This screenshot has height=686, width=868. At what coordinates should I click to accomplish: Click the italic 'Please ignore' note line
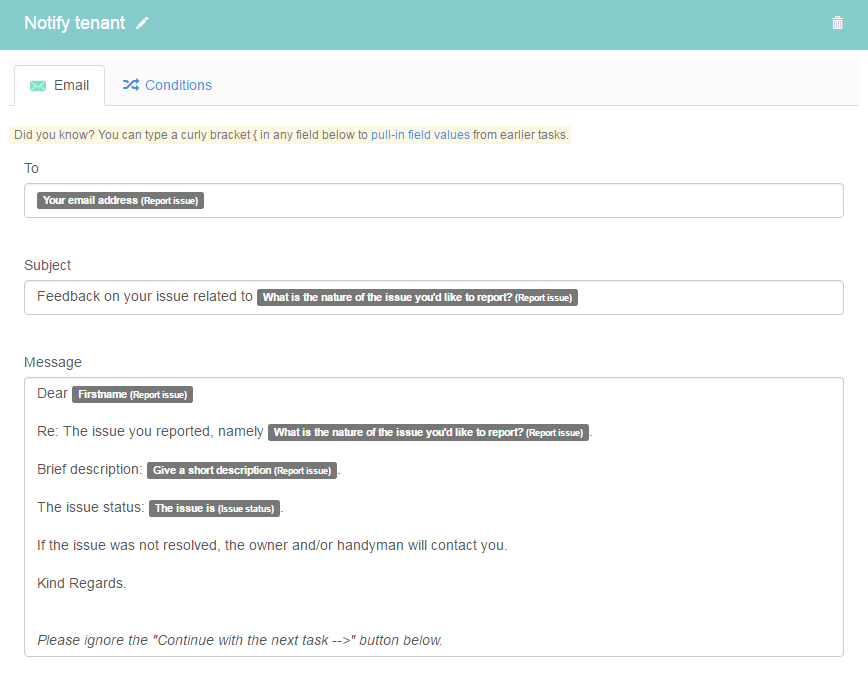(240, 640)
